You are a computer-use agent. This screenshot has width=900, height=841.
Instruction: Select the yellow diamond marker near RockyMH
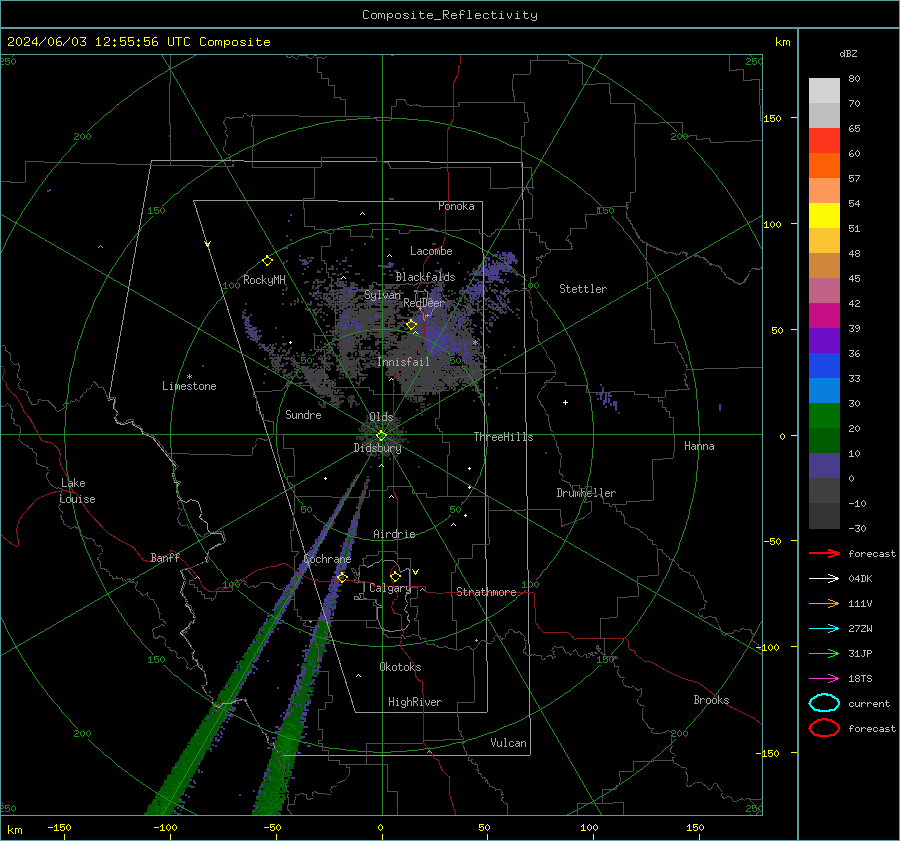pos(267,261)
